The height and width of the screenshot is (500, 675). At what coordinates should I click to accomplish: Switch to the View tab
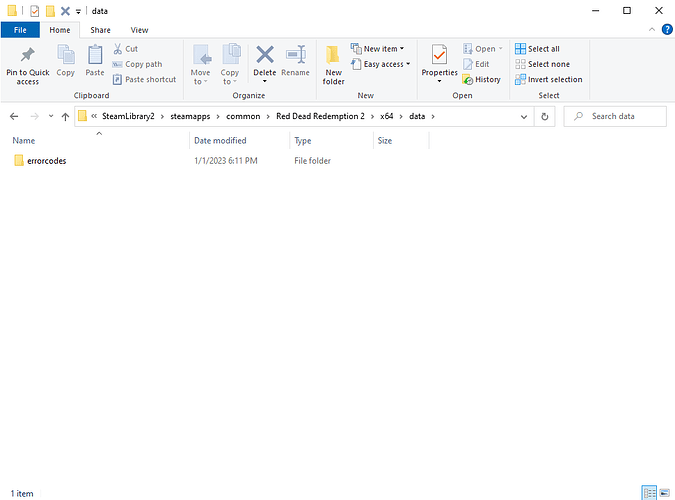point(139,30)
